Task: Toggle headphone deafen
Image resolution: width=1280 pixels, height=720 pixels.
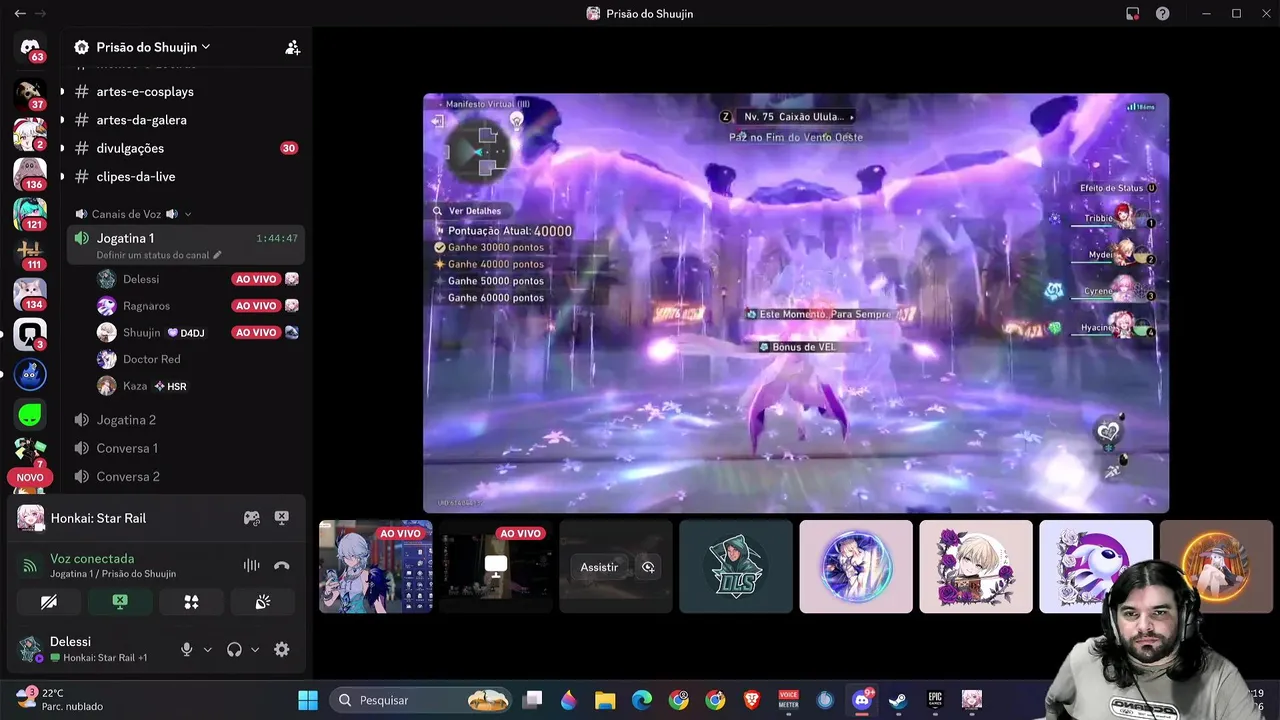Action: tap(234, 650)
